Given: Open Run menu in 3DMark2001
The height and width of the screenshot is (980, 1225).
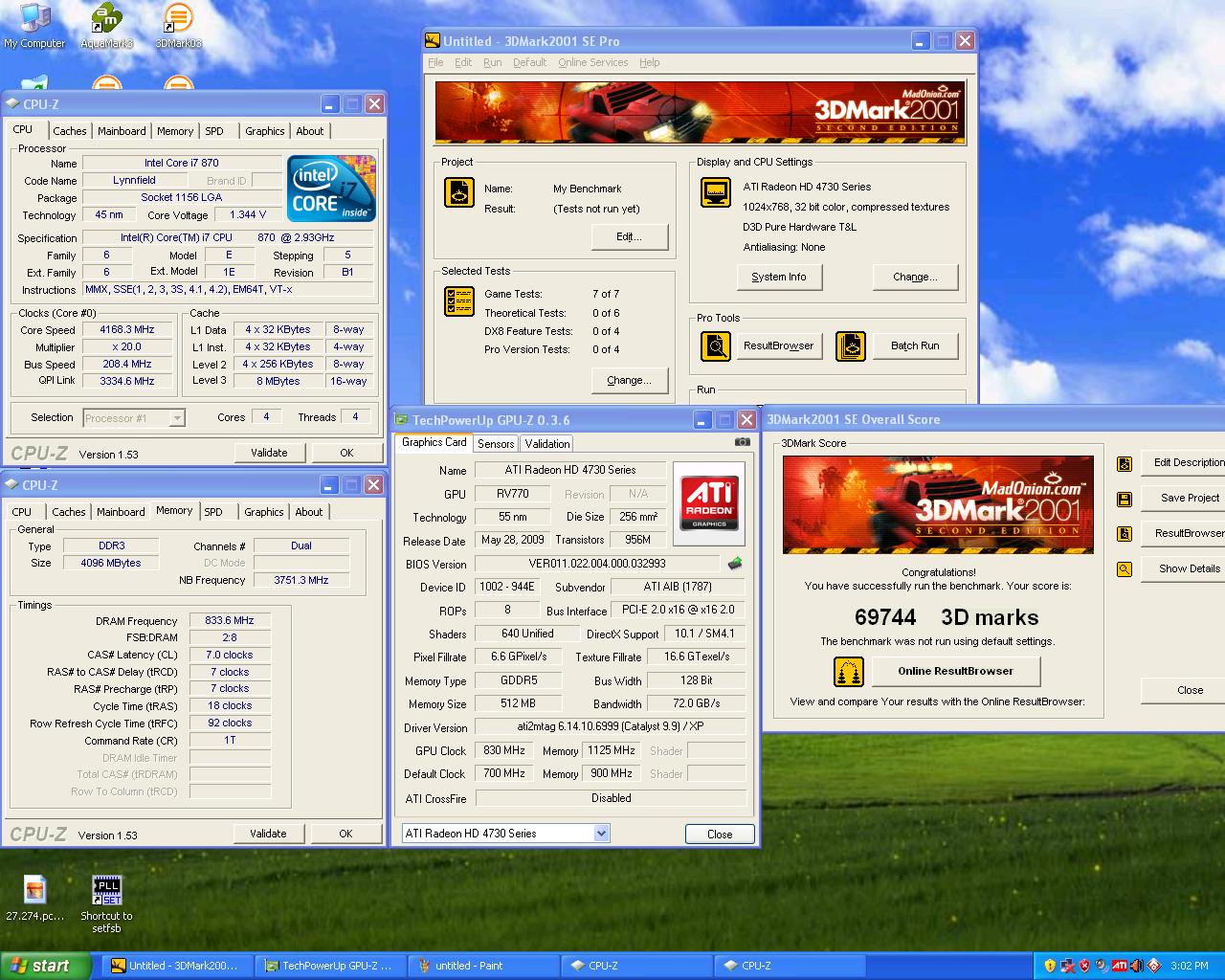Looking at the screenshot, I should [x=492, y=62].
